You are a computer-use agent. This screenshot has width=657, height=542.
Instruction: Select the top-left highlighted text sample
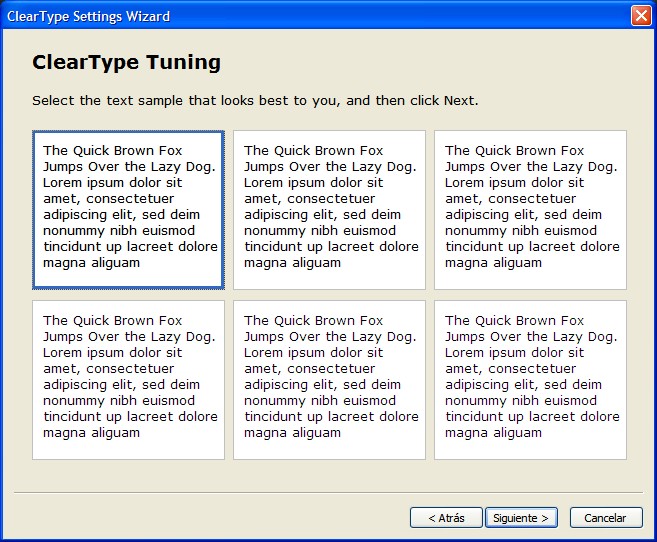[x=128, y=210]
